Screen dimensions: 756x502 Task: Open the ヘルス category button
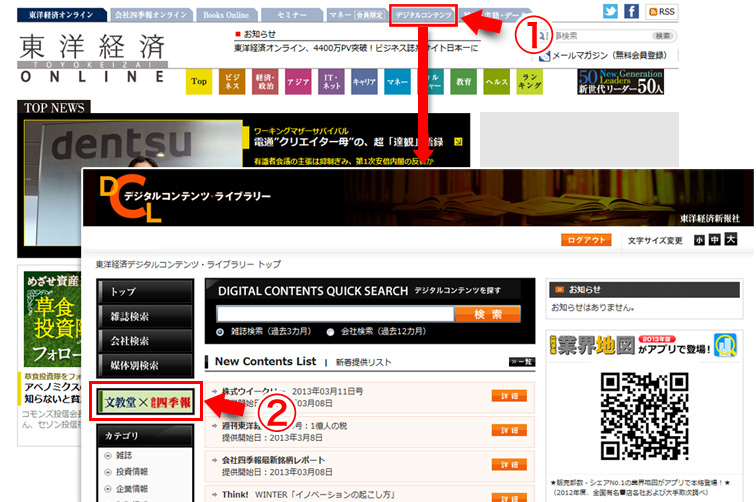pyautogui.click(x=497, y=81)
